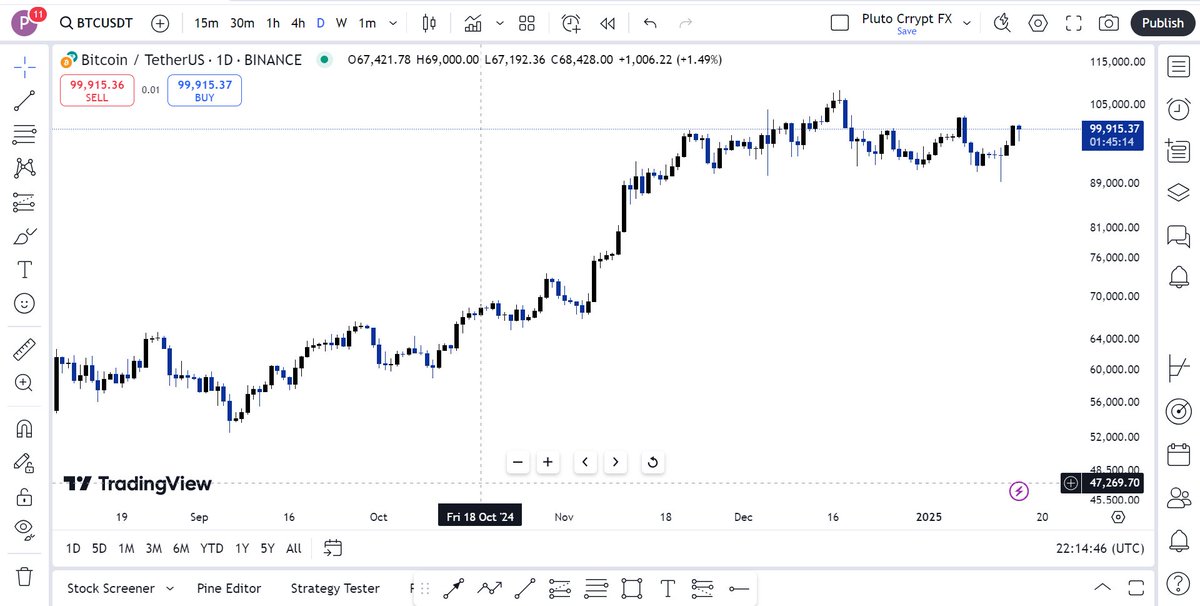1200x606 pixels.
Task: Create an alert with the clock-plus icon
Action: (571, 23)
